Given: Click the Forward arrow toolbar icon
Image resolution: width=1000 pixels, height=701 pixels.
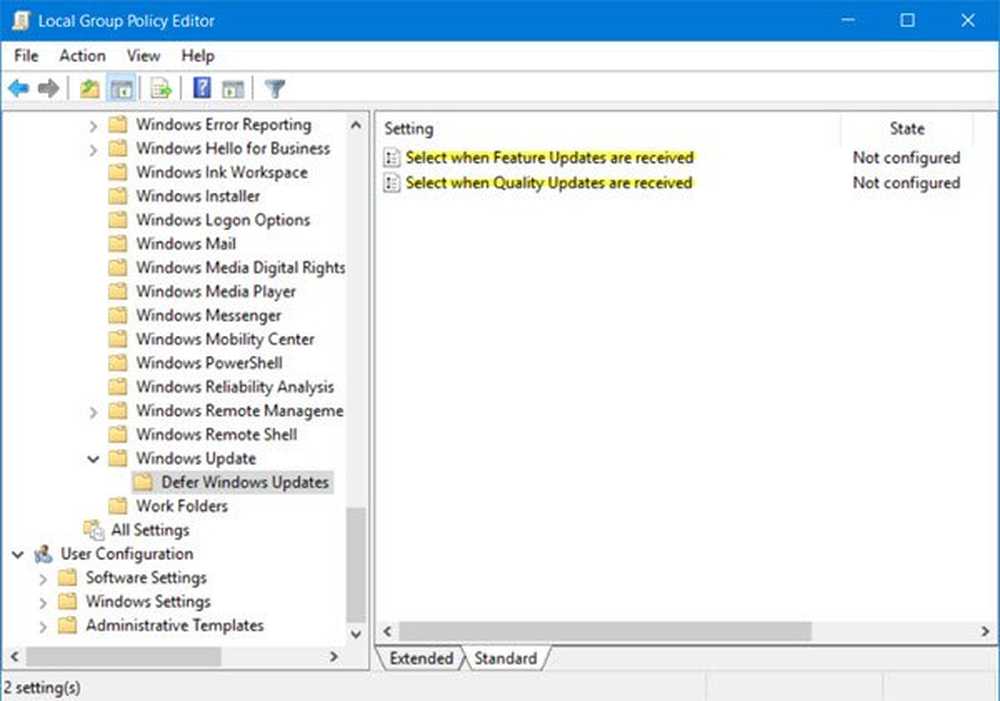Looking at the screenshot, I should (47, 89).
